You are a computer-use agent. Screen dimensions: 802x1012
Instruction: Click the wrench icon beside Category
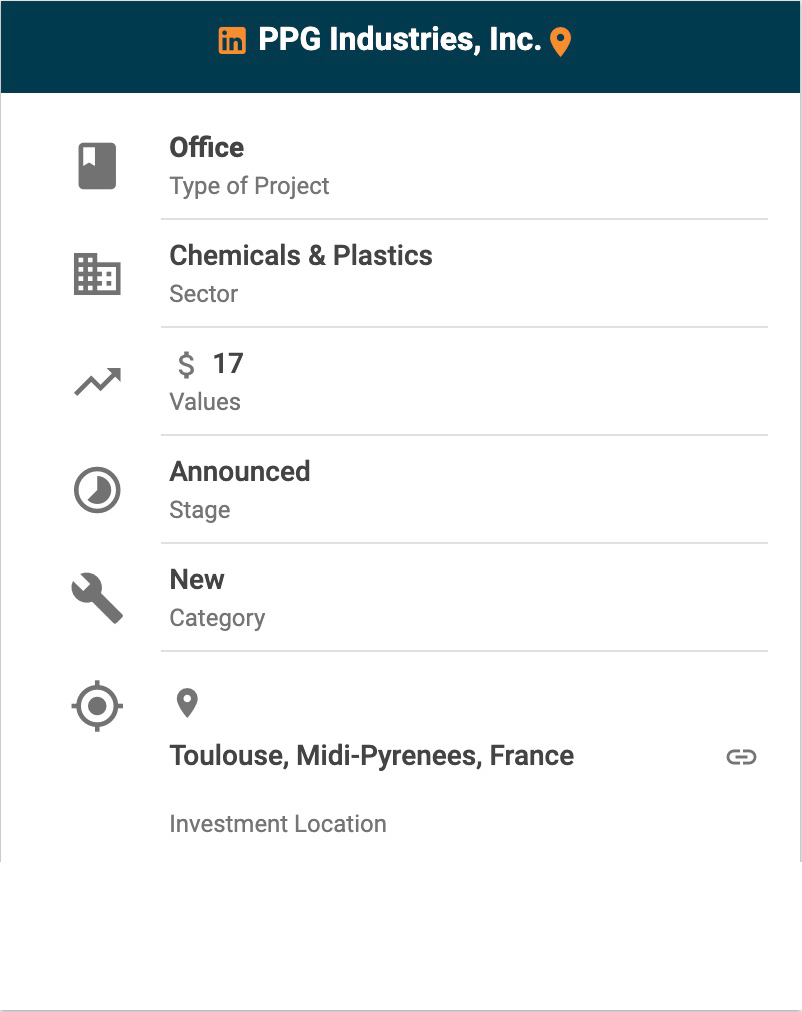click(x=97, y=599)
